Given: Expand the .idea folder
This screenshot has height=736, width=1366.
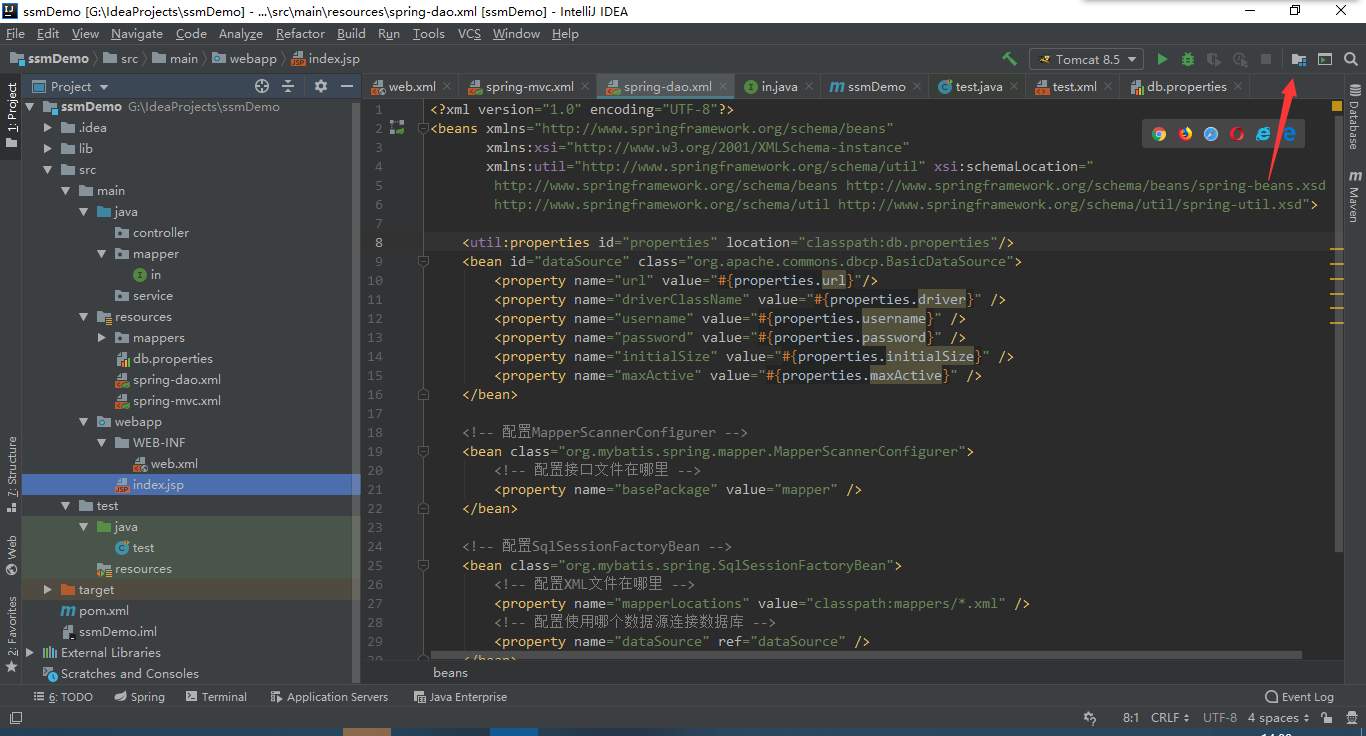Looking at the screenshot, I should pyautogui.click(x=48, y=128).
